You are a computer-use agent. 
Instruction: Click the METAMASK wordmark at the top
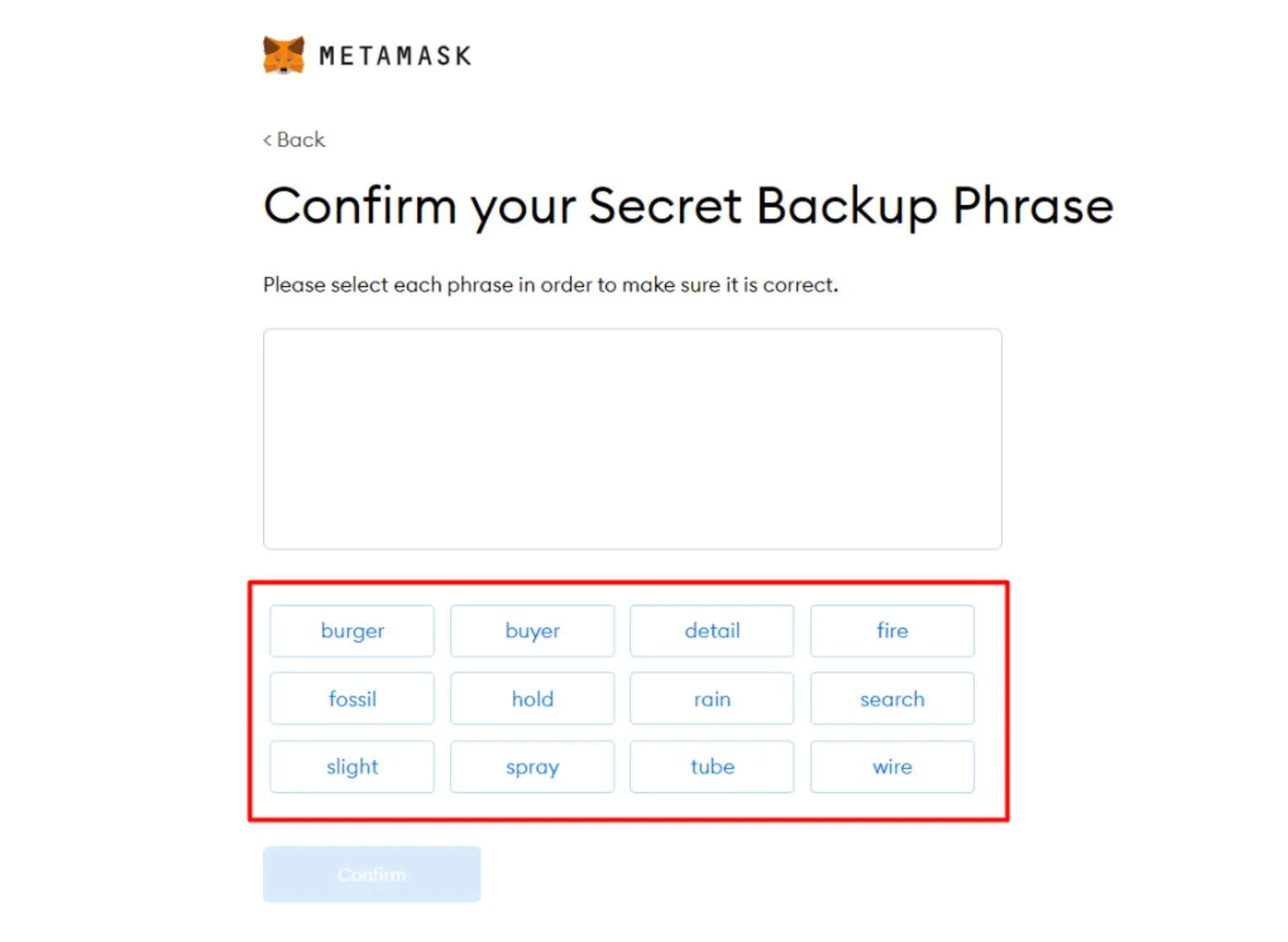[x=394, y=55]
